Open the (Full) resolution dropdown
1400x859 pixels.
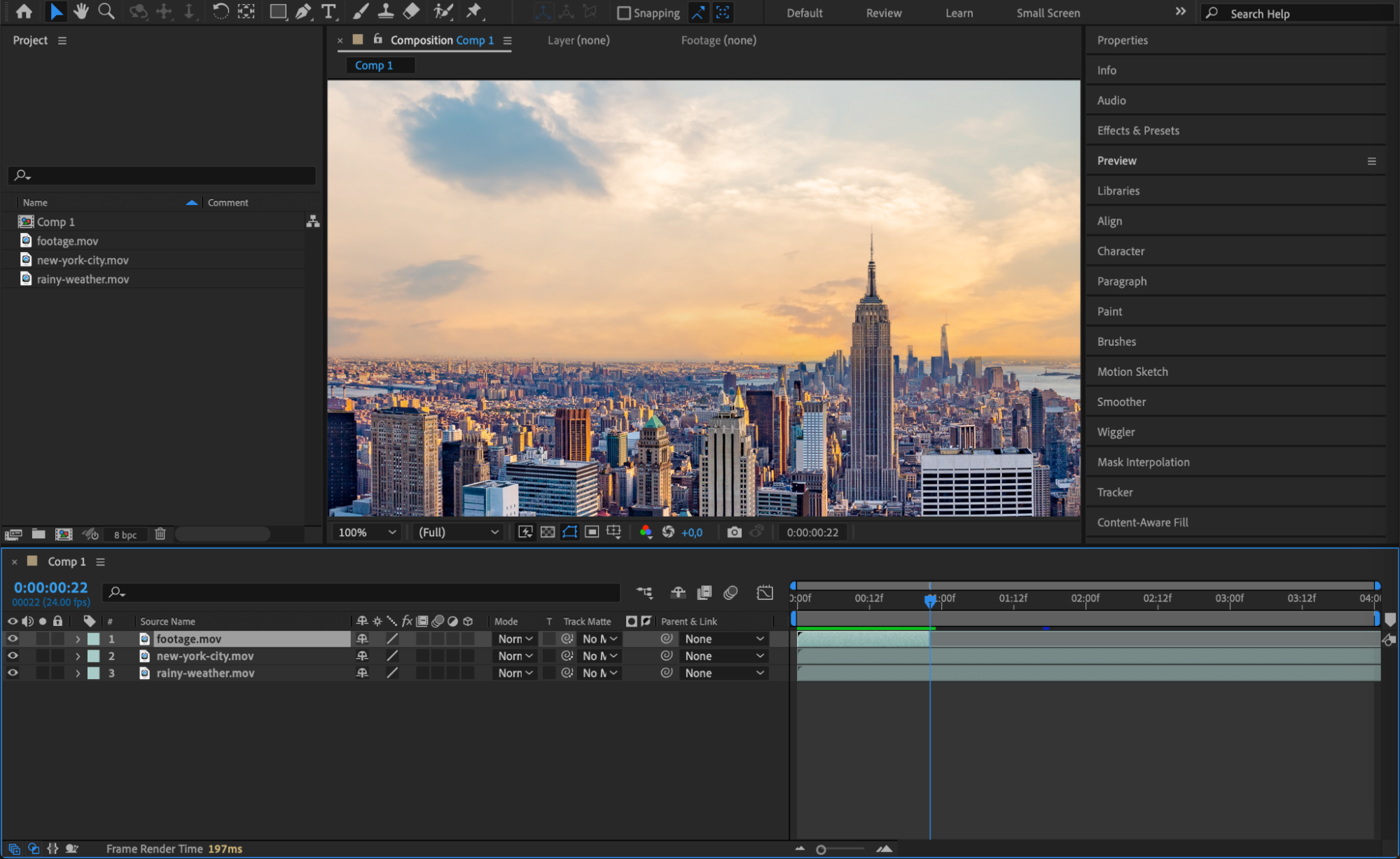click(458, 532)
